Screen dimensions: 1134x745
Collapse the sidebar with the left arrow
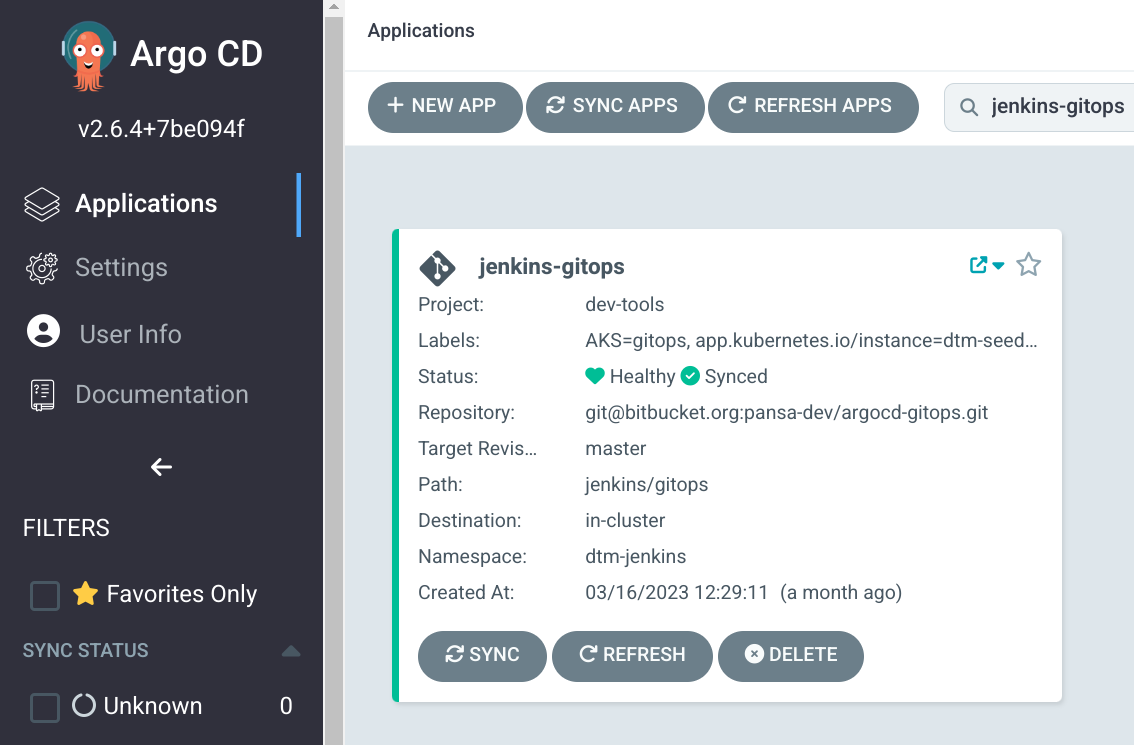tap(161, 467)
